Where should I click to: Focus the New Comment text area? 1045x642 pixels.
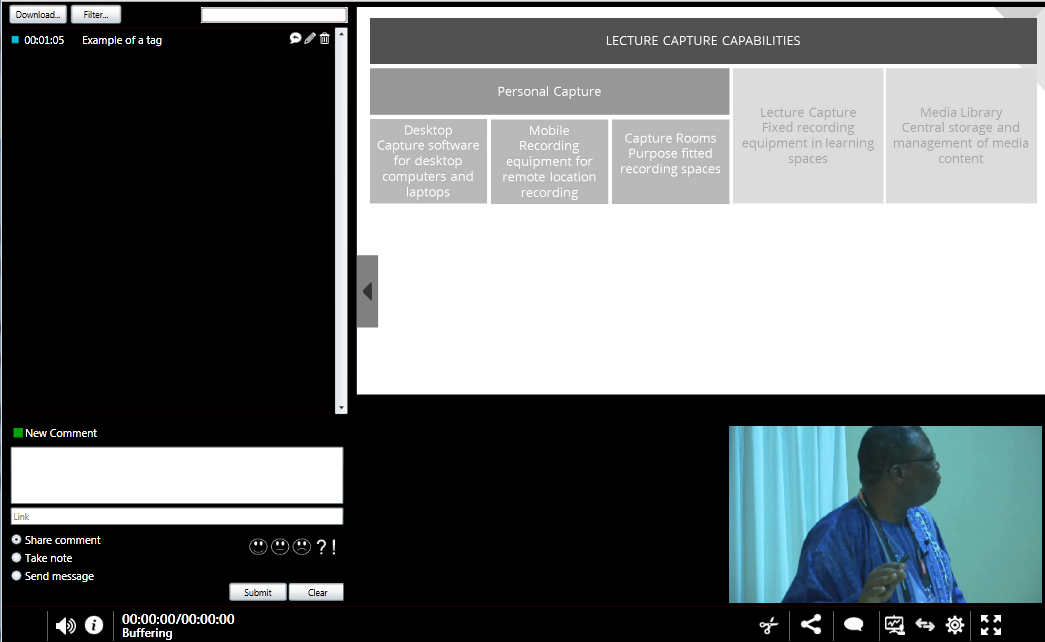[177, 475]
